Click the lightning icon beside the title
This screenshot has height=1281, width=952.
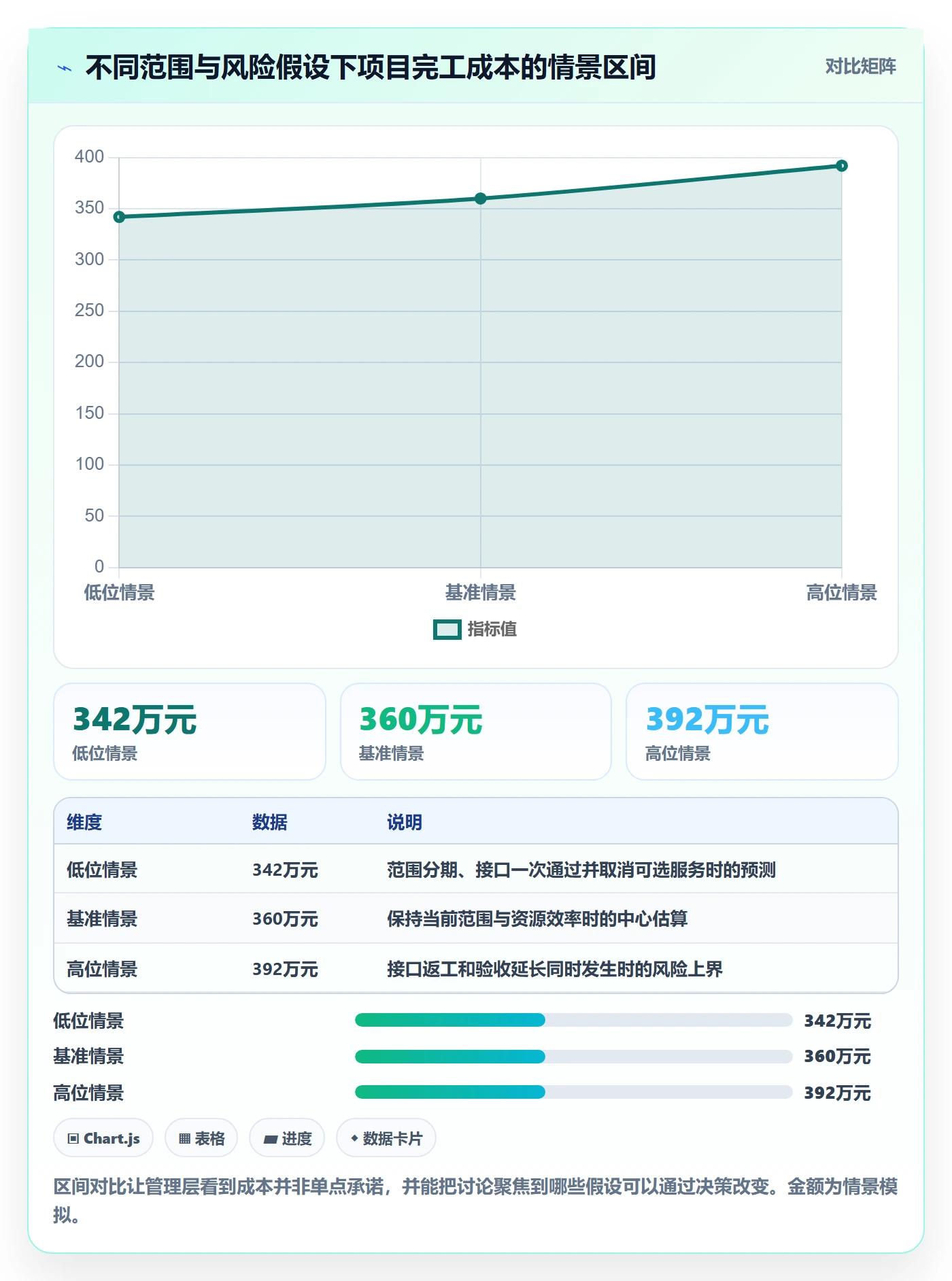(x=65, y=68)
